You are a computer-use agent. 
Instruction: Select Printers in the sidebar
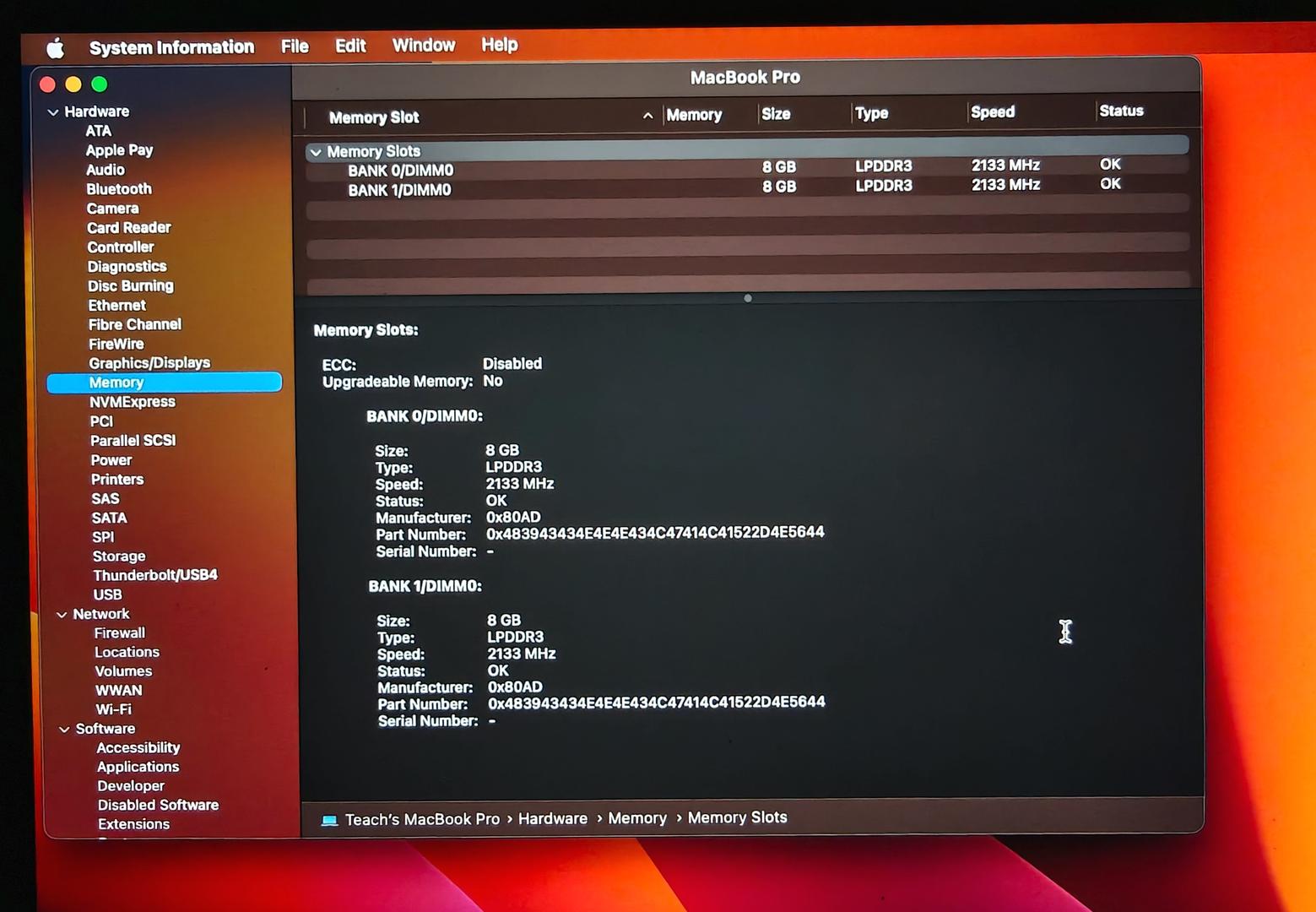click(117, 480)
